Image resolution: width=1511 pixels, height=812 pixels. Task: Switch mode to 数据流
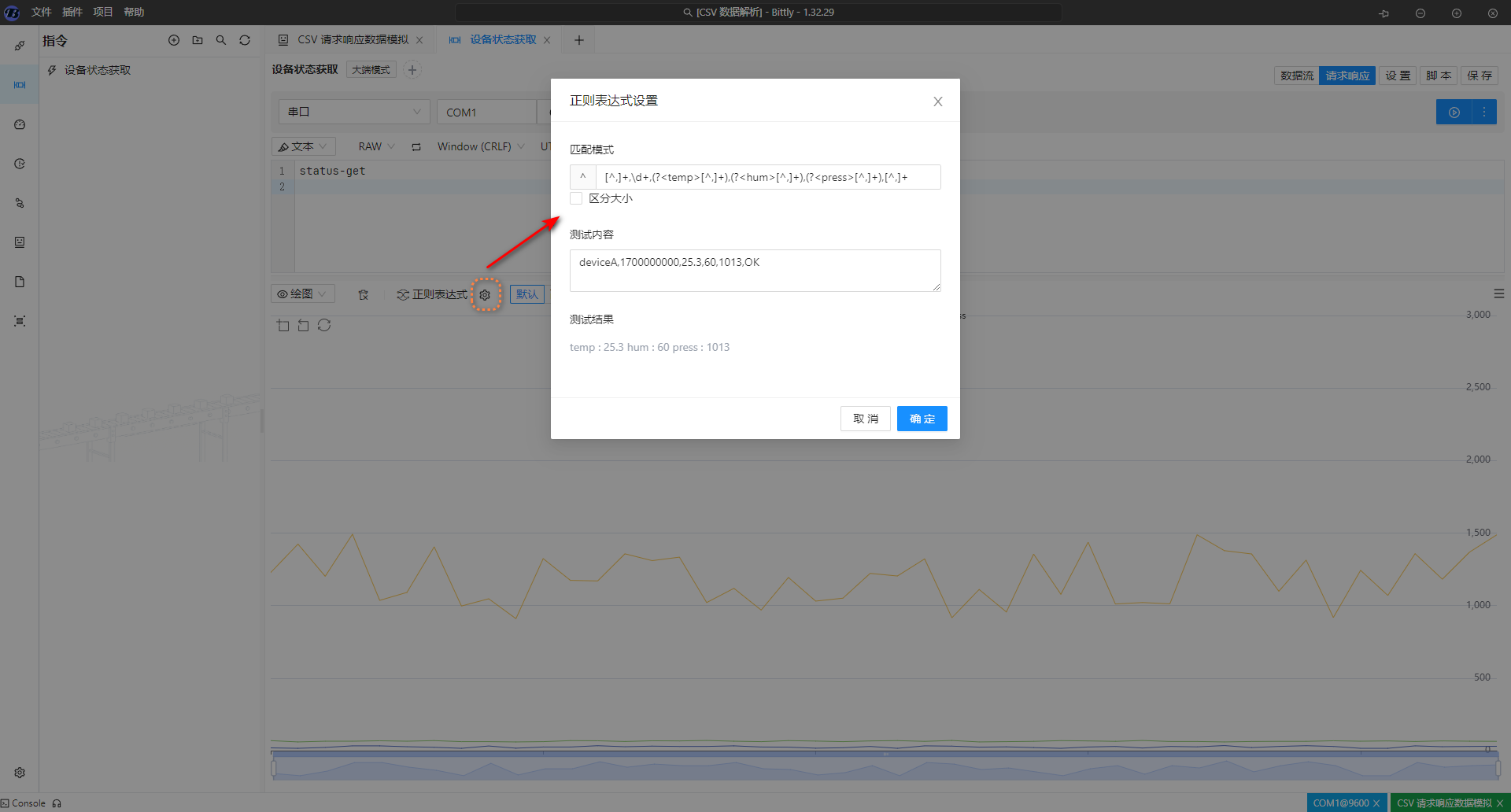pos(1296,76)
